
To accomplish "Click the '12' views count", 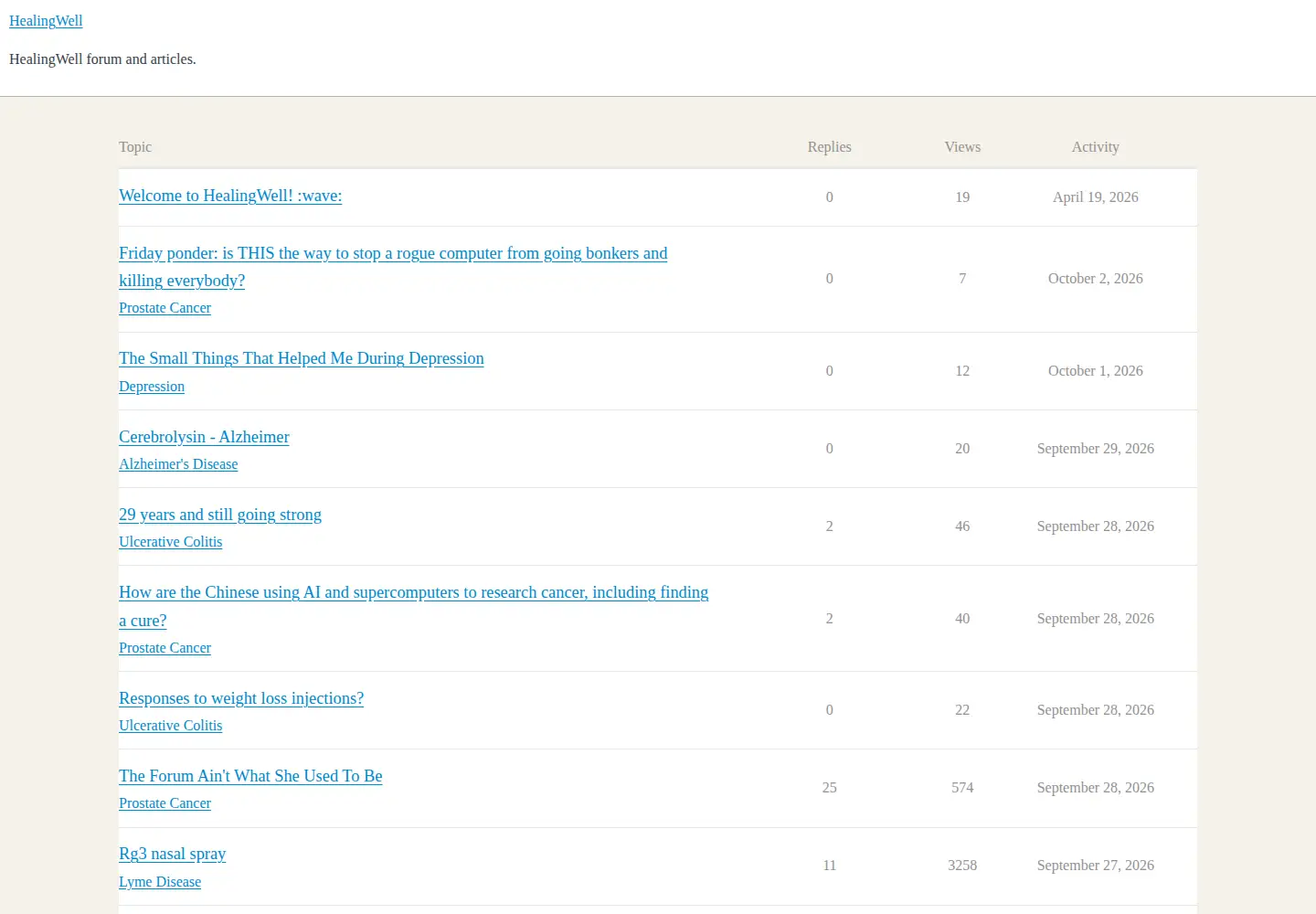I will 962,371.
